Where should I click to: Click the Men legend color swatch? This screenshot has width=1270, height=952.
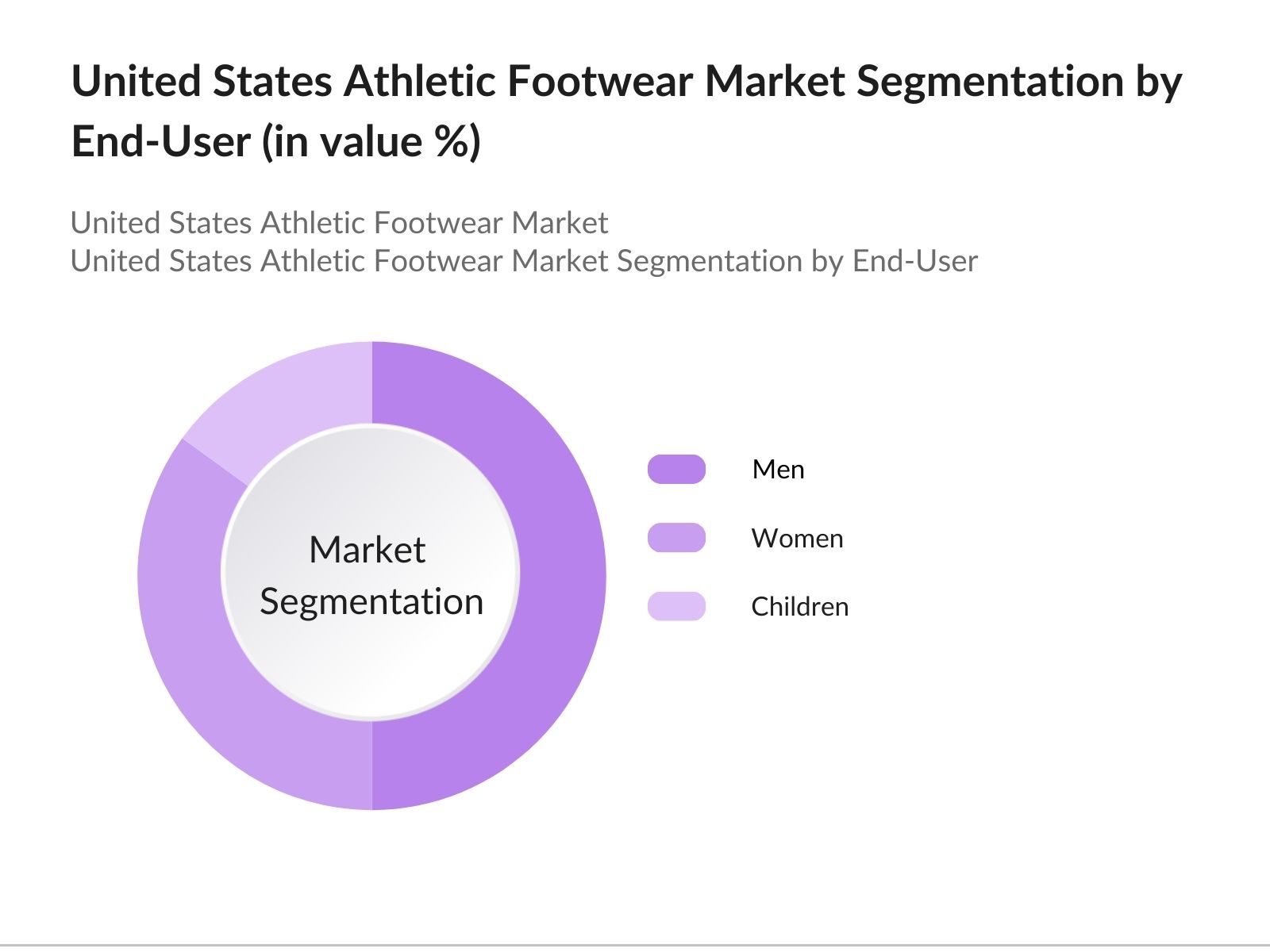676,469
